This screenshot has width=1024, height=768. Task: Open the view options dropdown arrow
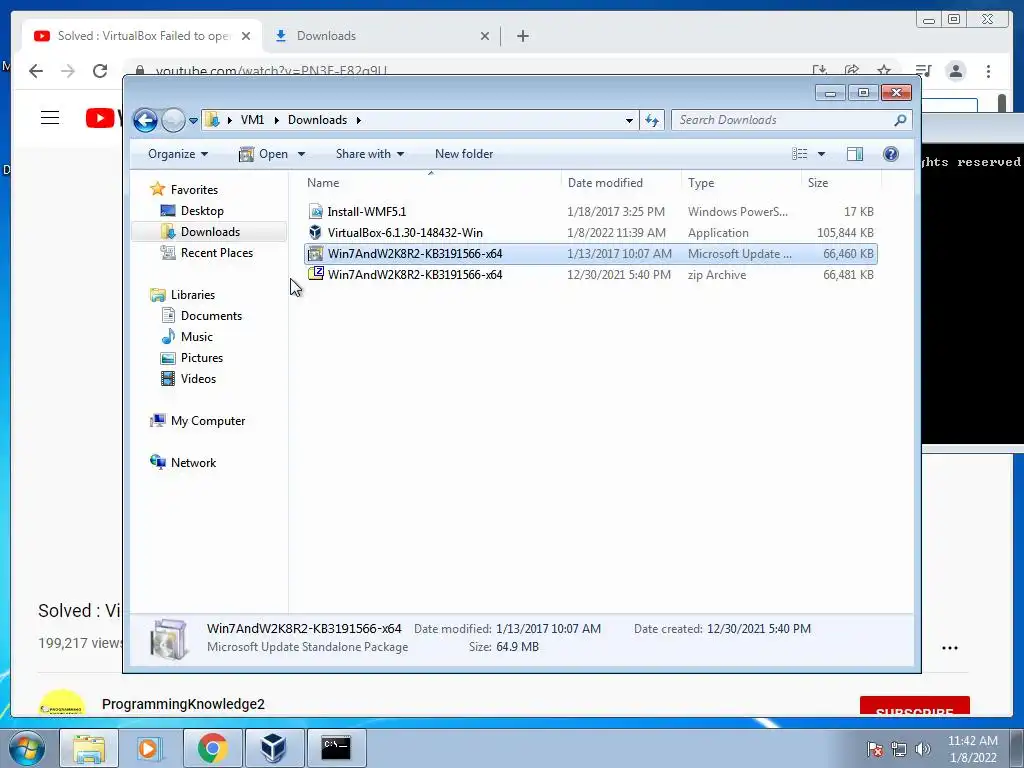coord(822,154)
